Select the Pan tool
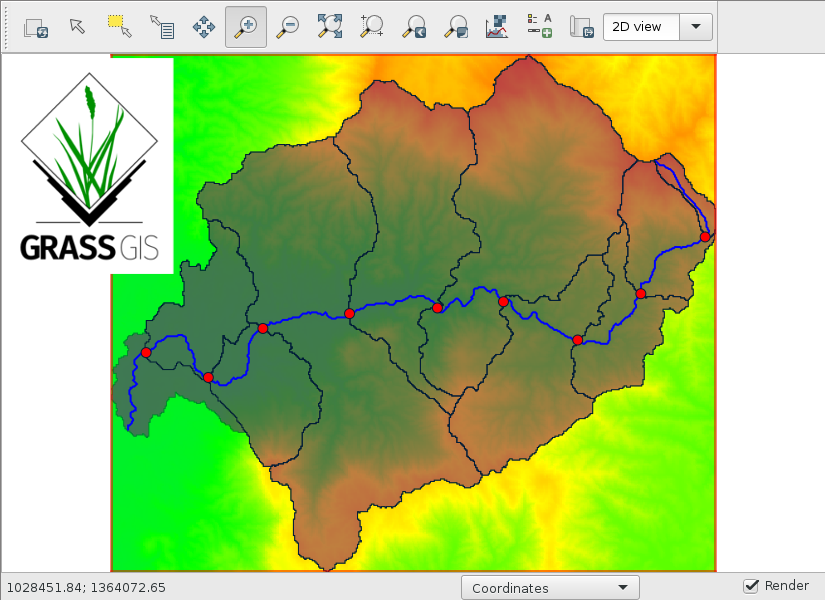Viewport: 825px width, 600px height. [x=204, y=27]
